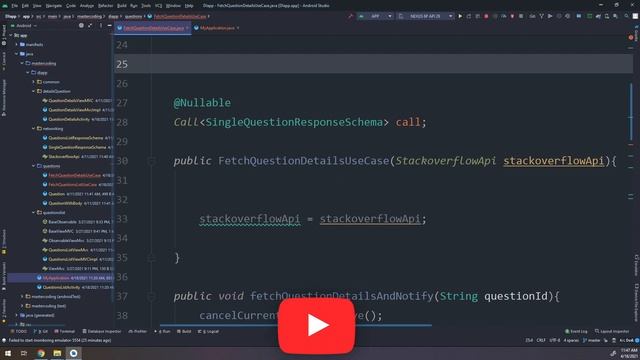Open the Terminal tool window
Screen dimensions: 640x360
click(x=64, y=331)
